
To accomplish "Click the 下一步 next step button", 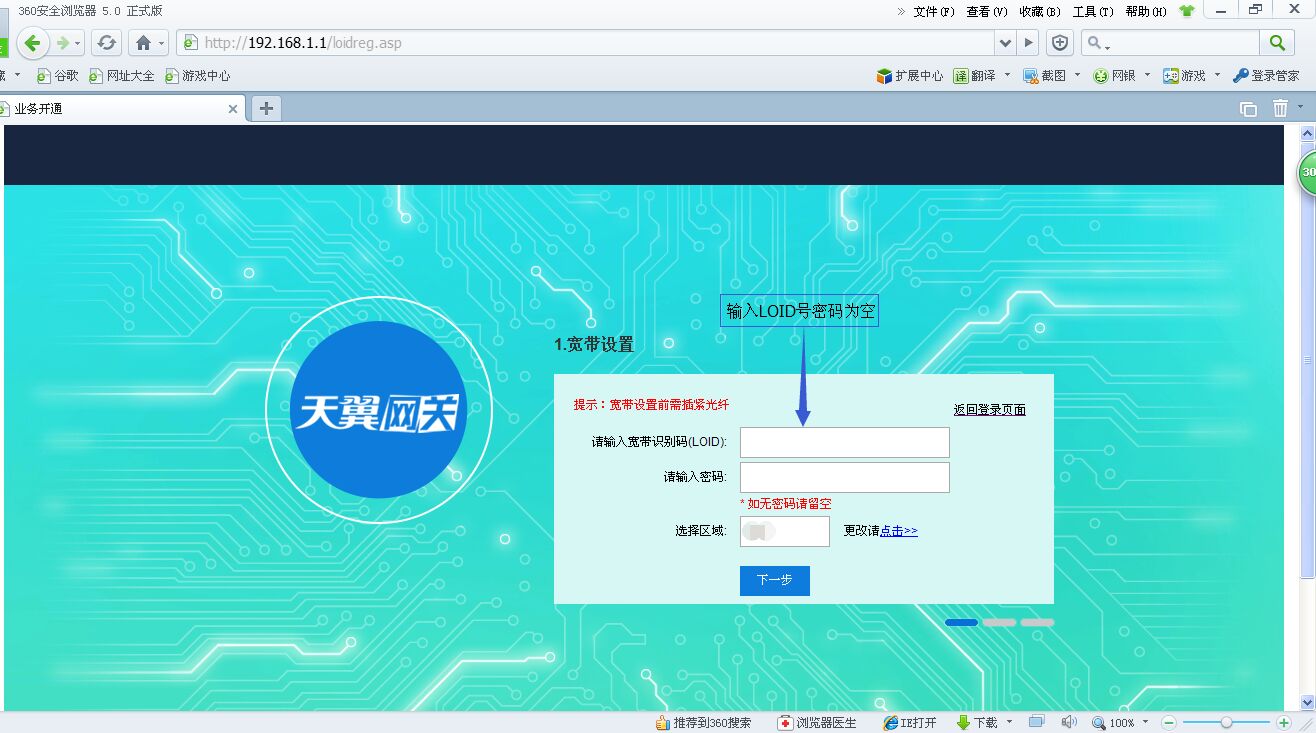I will pyautogui.click(x=775, y=580).
